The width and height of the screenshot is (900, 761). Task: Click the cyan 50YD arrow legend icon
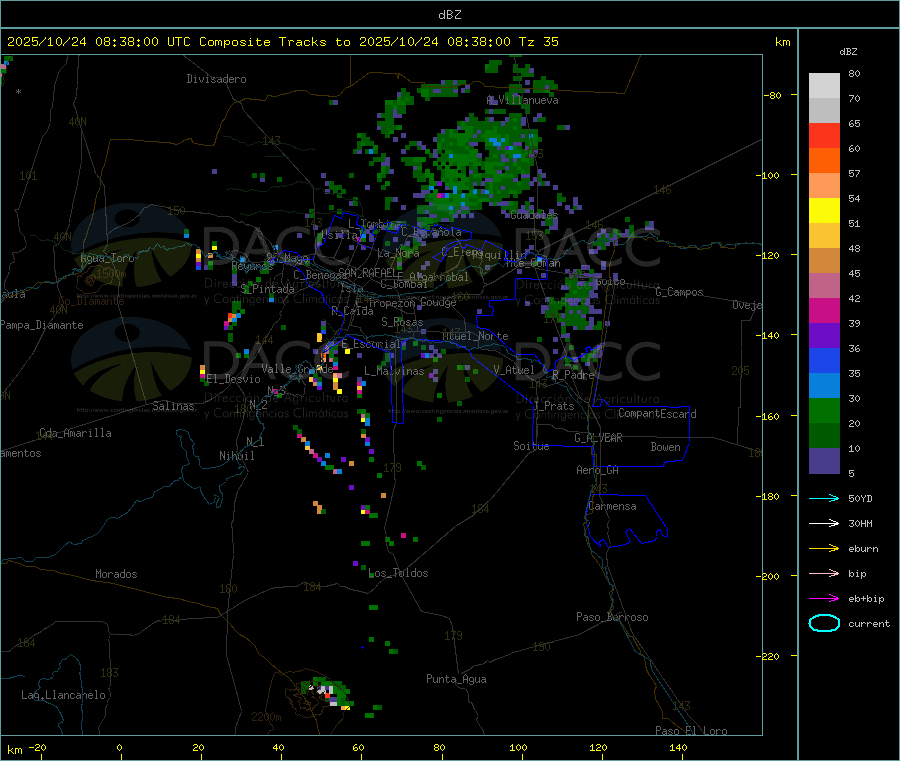pyautogui.click(x=824, y=498)
